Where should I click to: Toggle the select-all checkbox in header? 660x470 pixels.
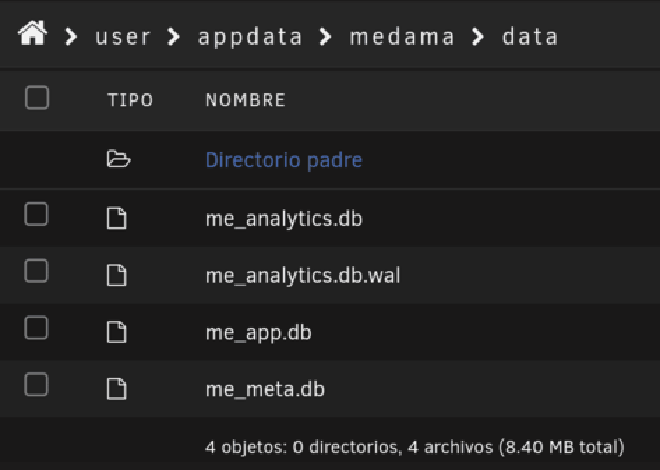coord(37,98)
